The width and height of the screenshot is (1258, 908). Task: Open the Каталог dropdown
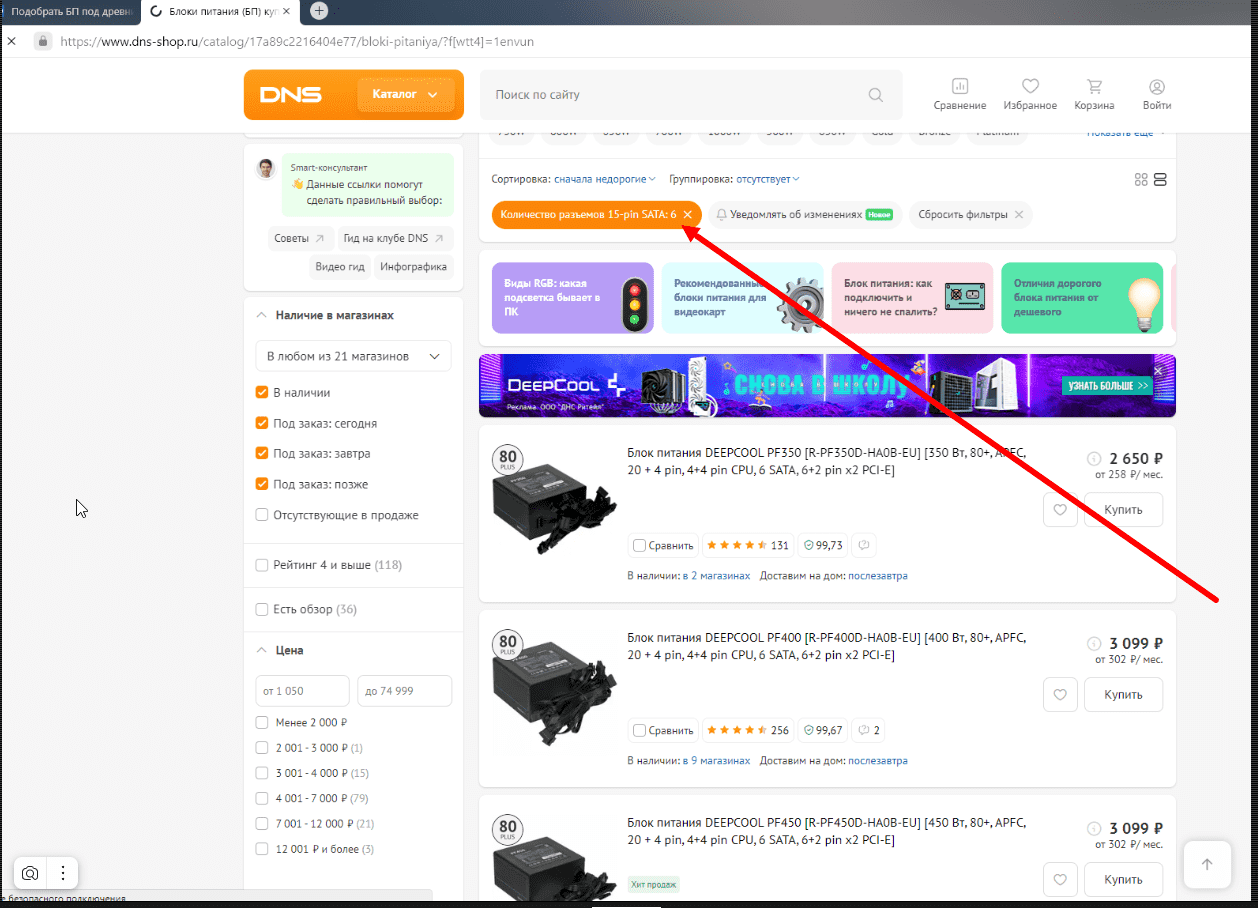pos(405,94)
